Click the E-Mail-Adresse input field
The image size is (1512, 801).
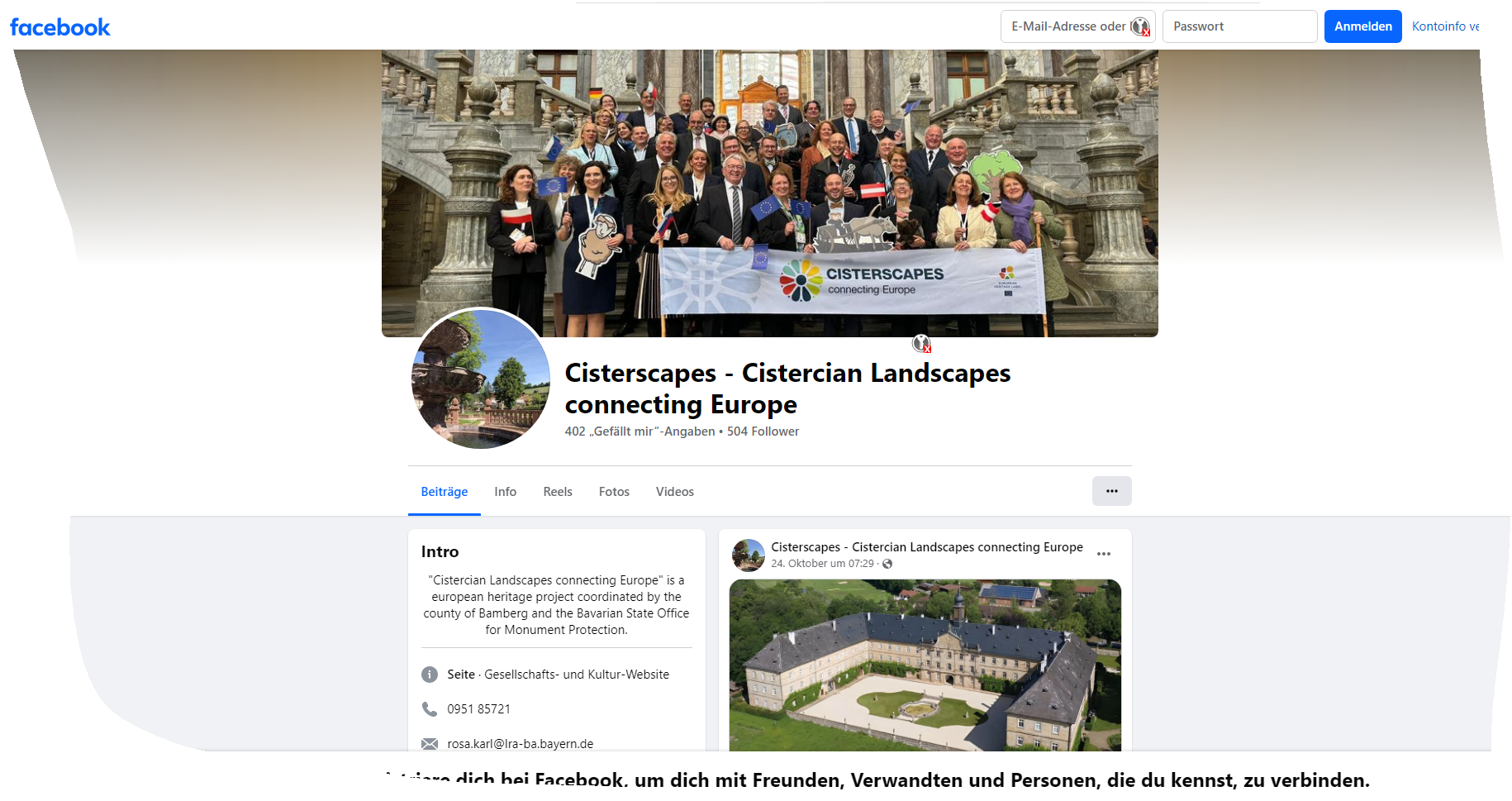point(1077,26)
